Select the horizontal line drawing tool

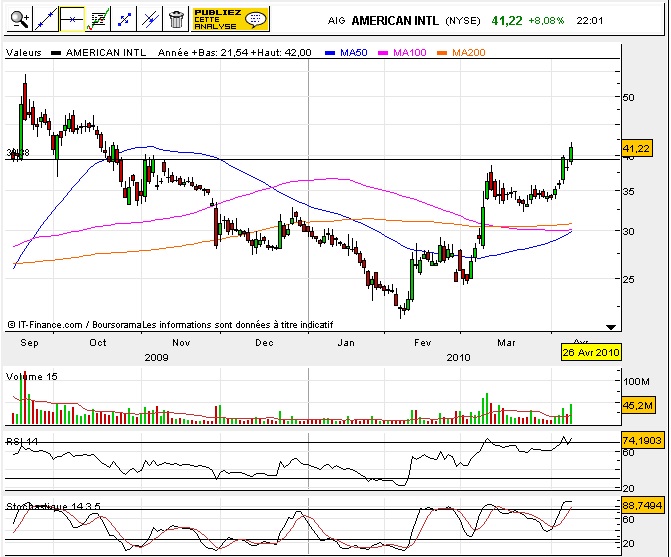(72, 19)
